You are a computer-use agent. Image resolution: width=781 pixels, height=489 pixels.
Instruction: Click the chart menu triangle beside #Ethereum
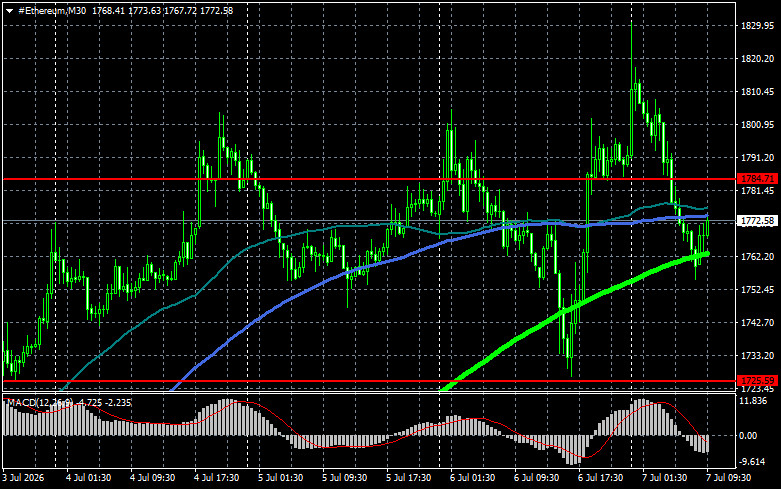tap(9, 11)
